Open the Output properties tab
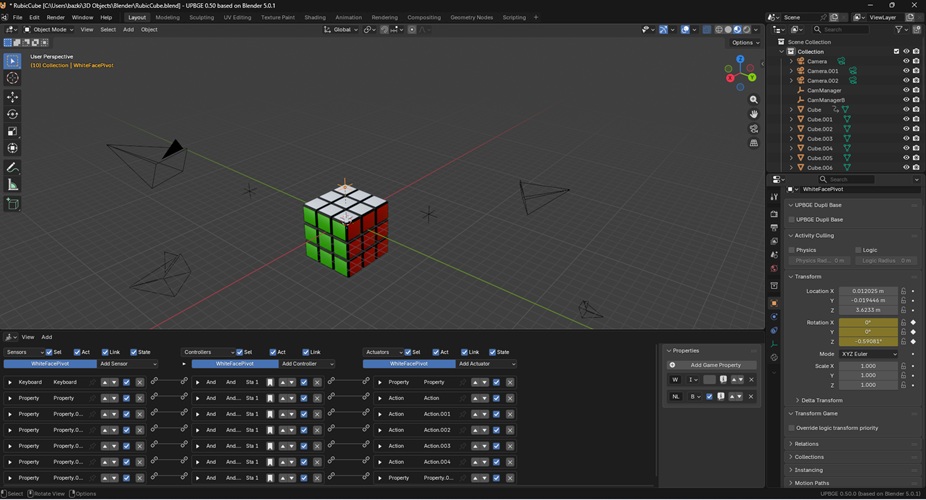926x500 pixels. click(774, 227)
